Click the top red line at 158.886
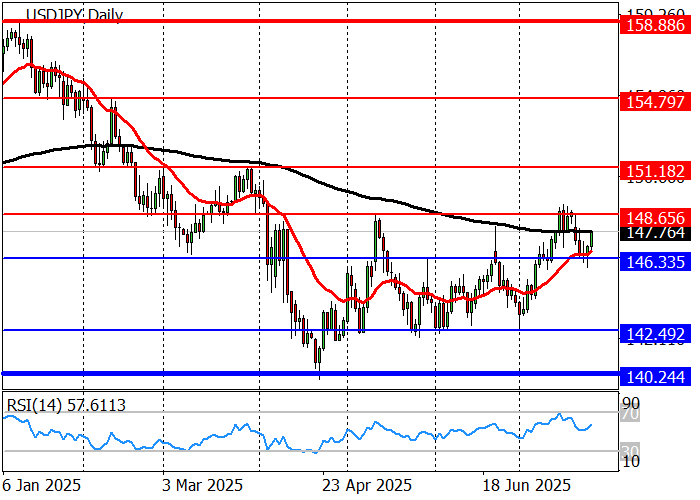This screenshot has height=500, width=700. [x=300, y=20]
